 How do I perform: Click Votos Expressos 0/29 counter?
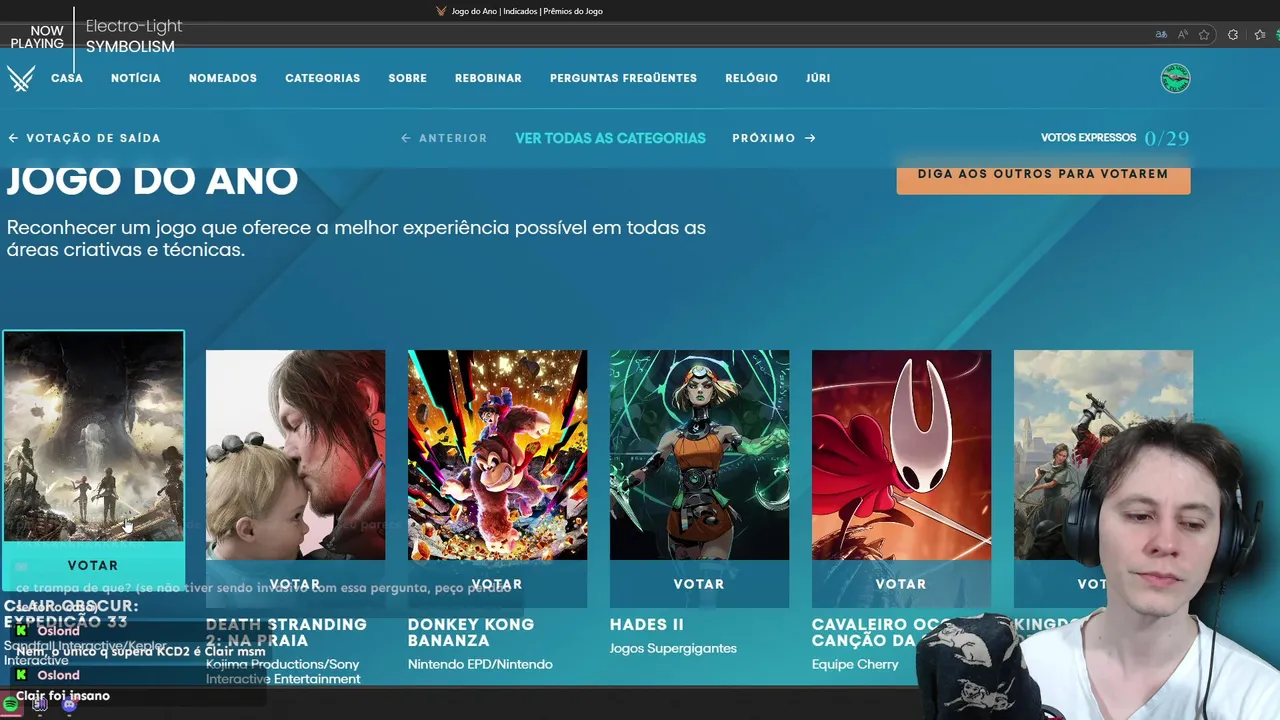[x=1115, y=138]
